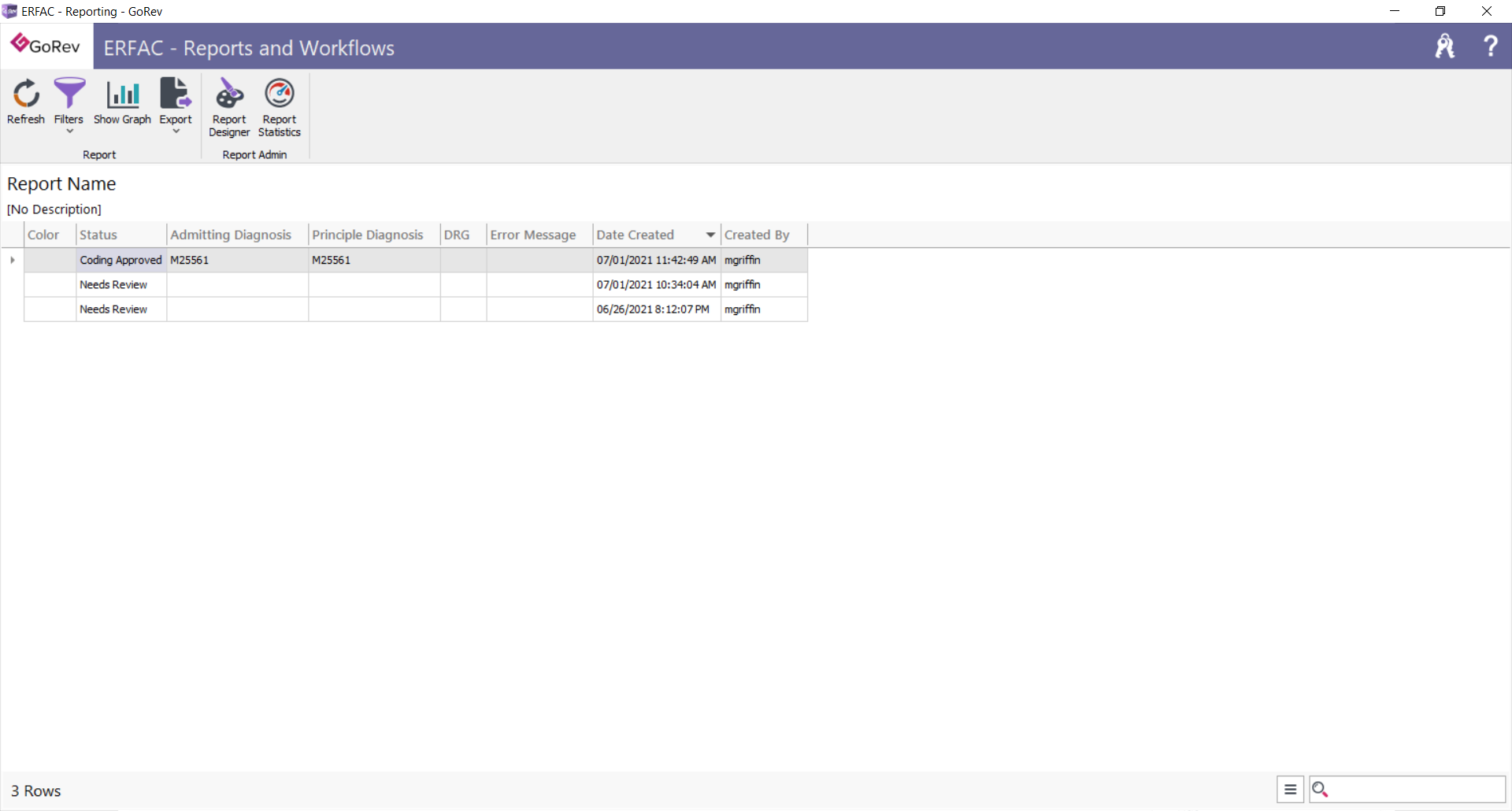Viewport: 1512px width, 811px height.
Task: Click the Refresh icon in the ribbon
Action: [x=26, y=94]
